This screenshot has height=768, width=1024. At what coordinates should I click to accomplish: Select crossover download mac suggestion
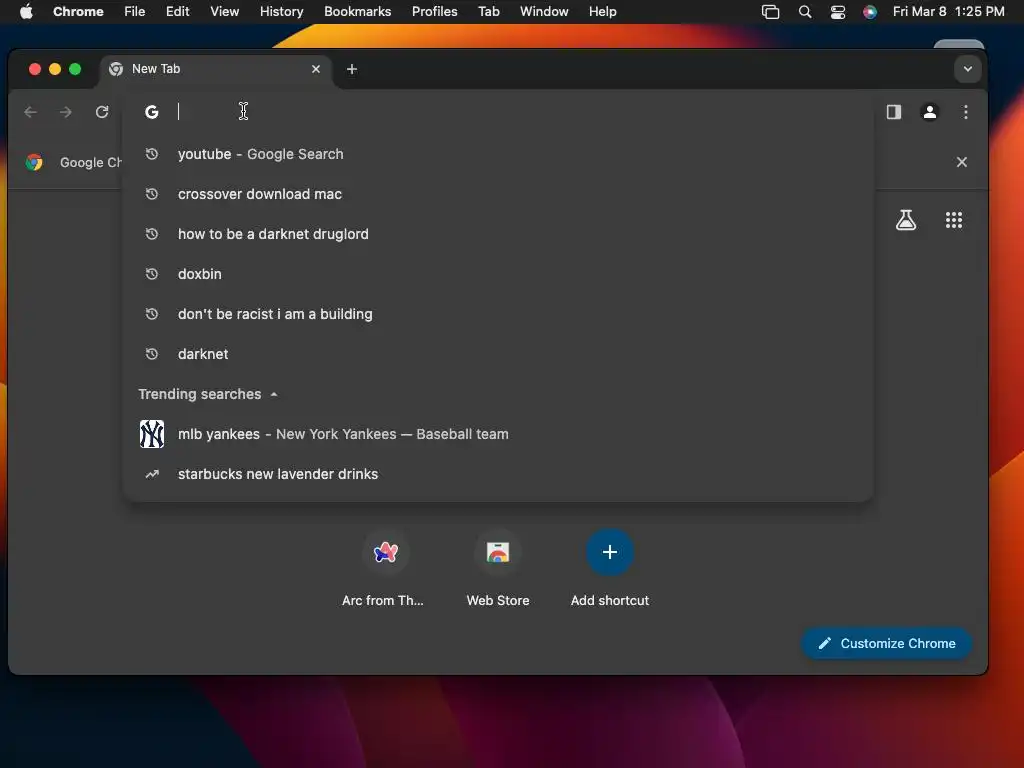click(x=498, y=194)
